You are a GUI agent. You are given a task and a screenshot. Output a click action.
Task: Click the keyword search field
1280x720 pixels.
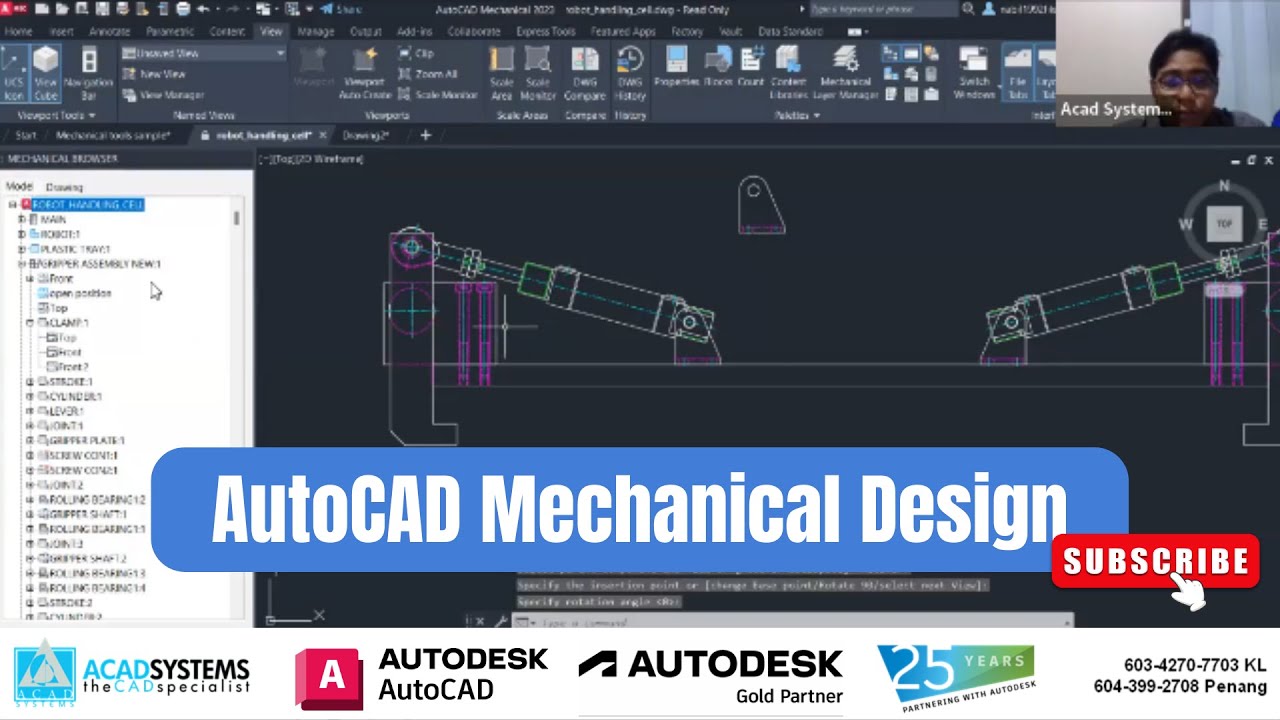point(883,9)
